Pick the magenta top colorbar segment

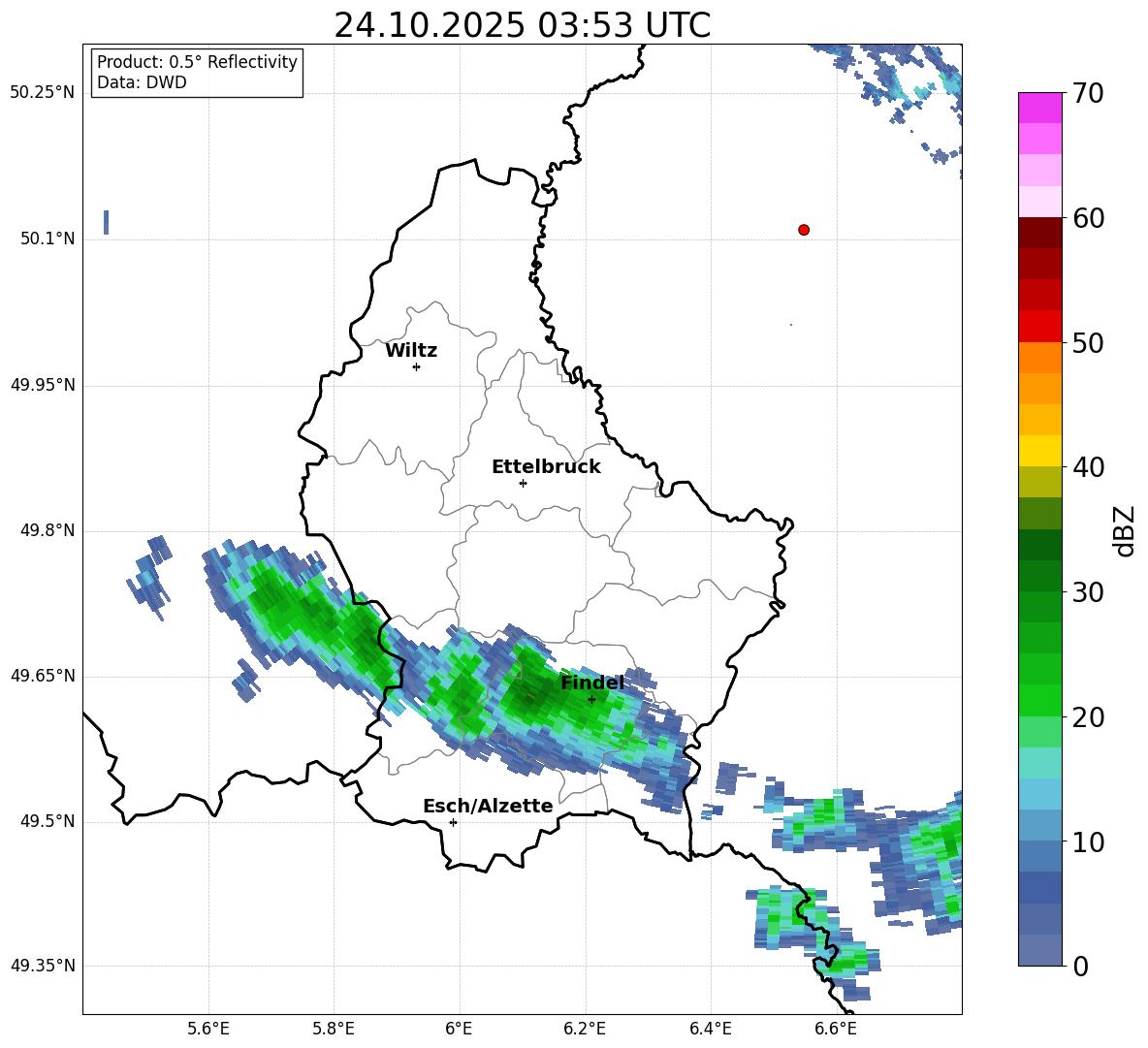pos(1039,108)
